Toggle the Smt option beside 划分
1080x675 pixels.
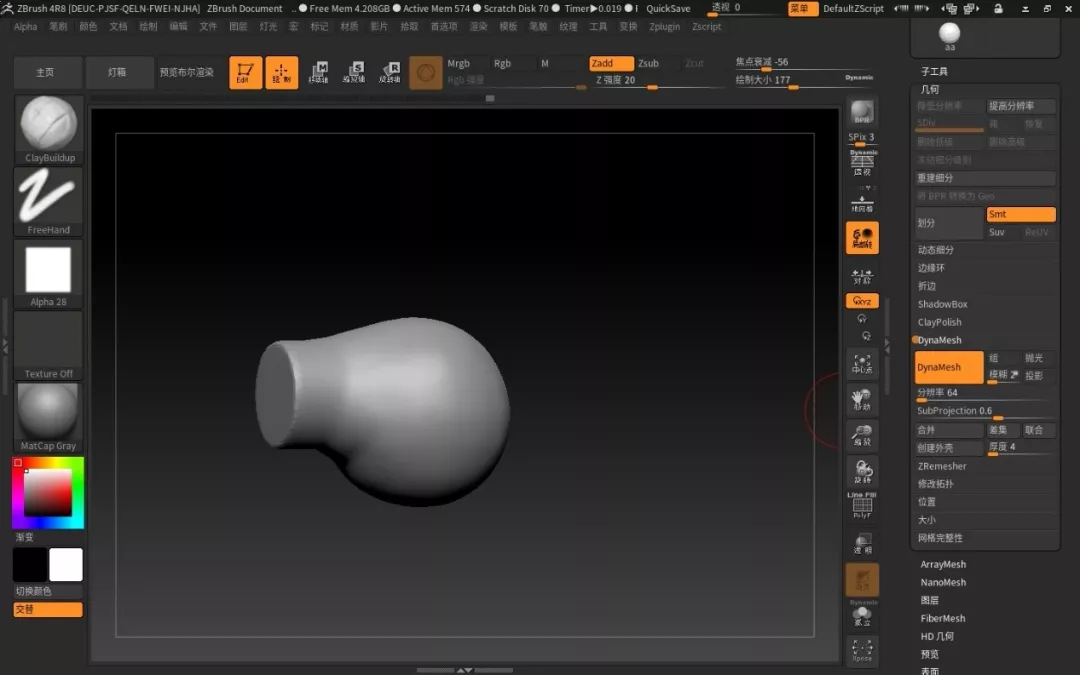tap(1020, 214)
